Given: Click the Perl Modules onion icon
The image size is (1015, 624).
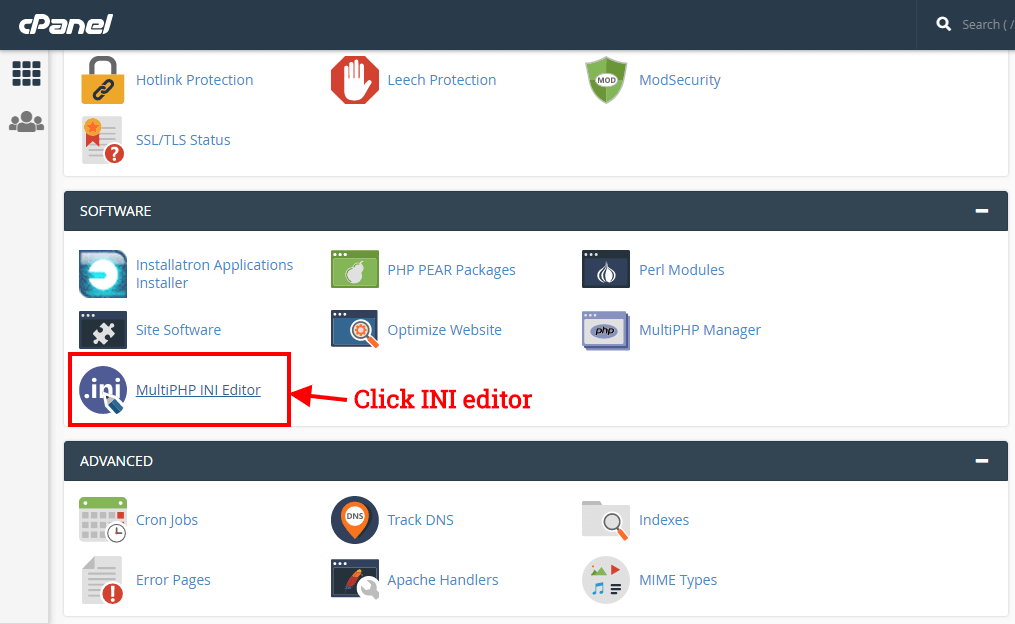Looking at the screenshot, I should coord(606,269).
